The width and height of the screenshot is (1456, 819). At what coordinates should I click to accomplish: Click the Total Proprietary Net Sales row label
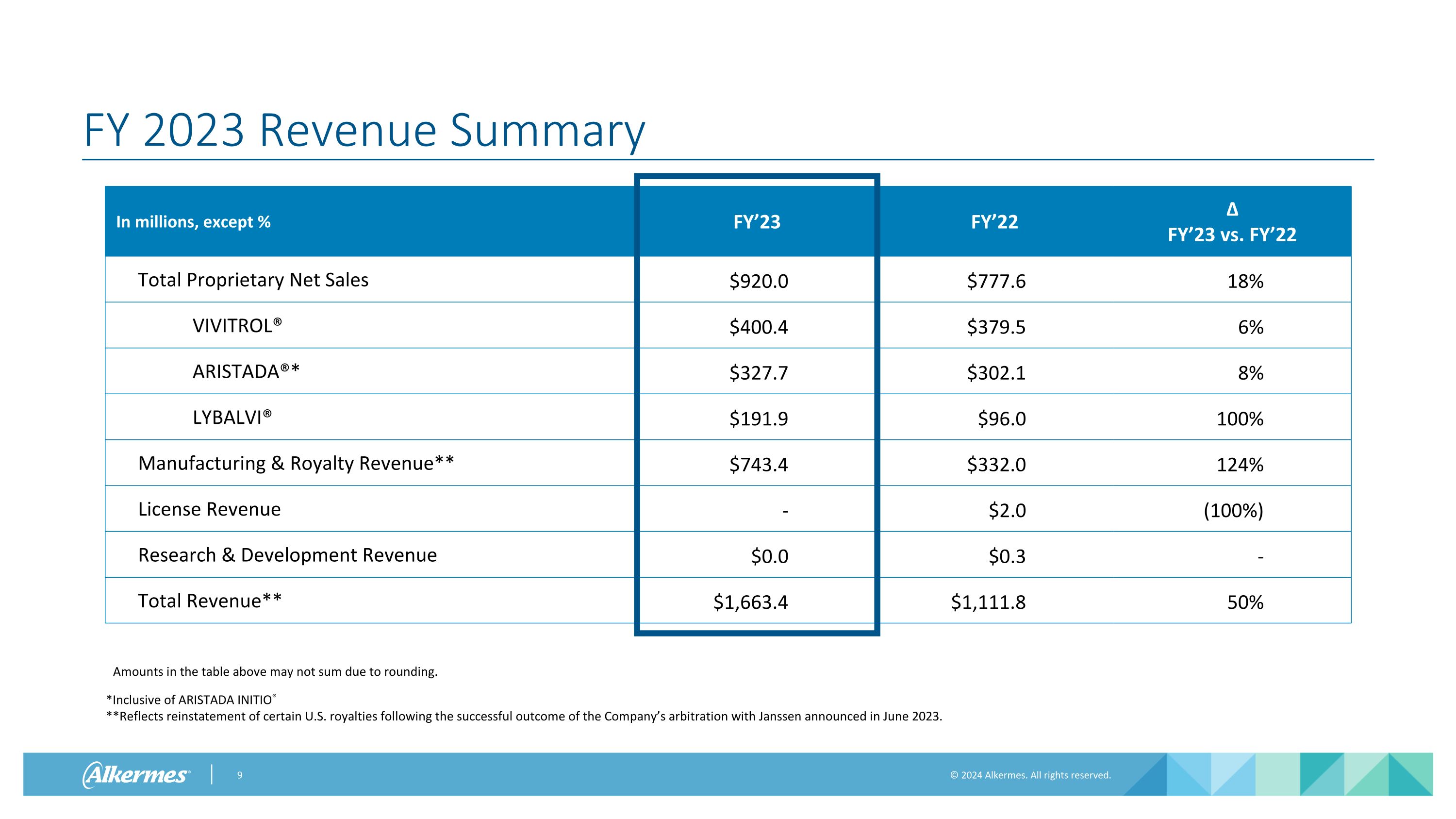tap(253, 280)
